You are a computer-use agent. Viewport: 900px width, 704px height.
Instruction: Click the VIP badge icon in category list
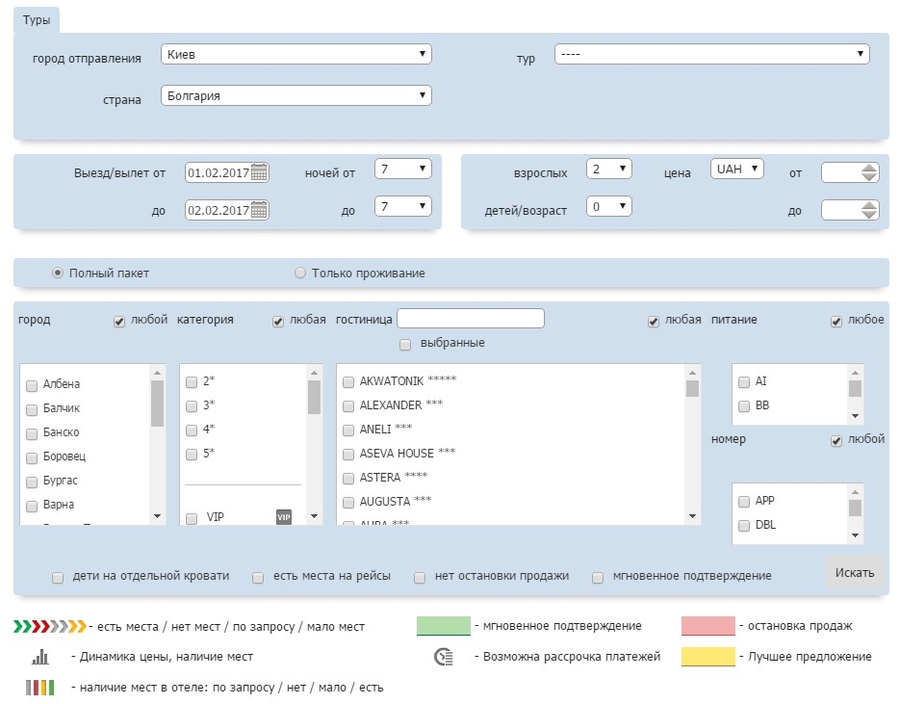pos(284,517)
